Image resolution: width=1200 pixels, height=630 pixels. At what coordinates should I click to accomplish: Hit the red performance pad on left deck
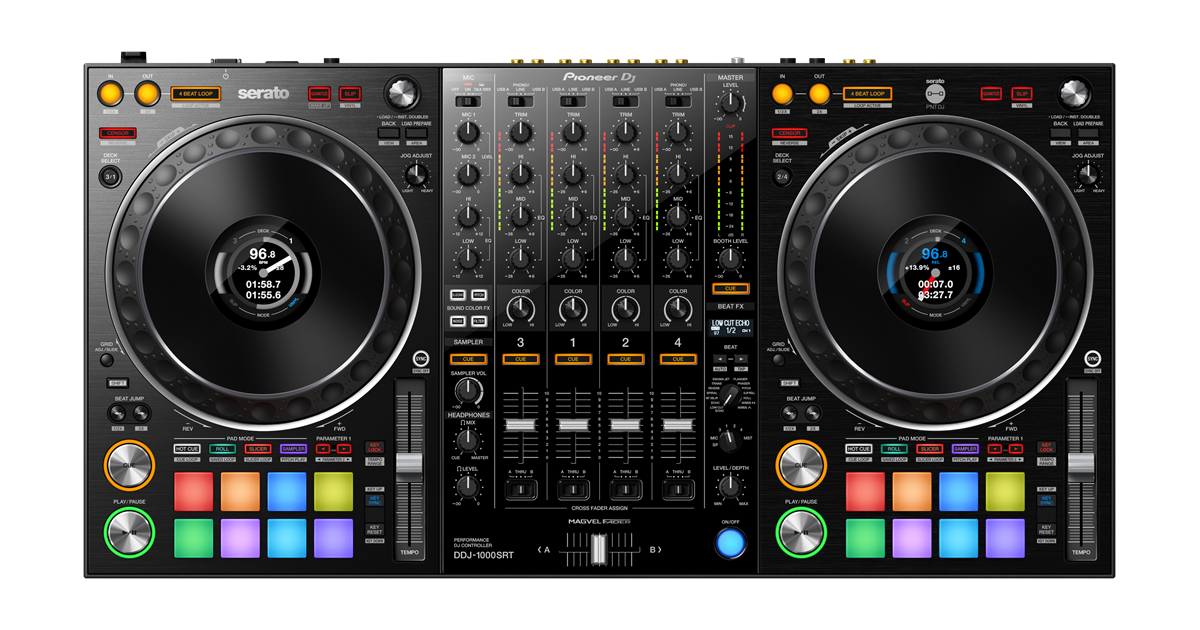tap(193, 491)
